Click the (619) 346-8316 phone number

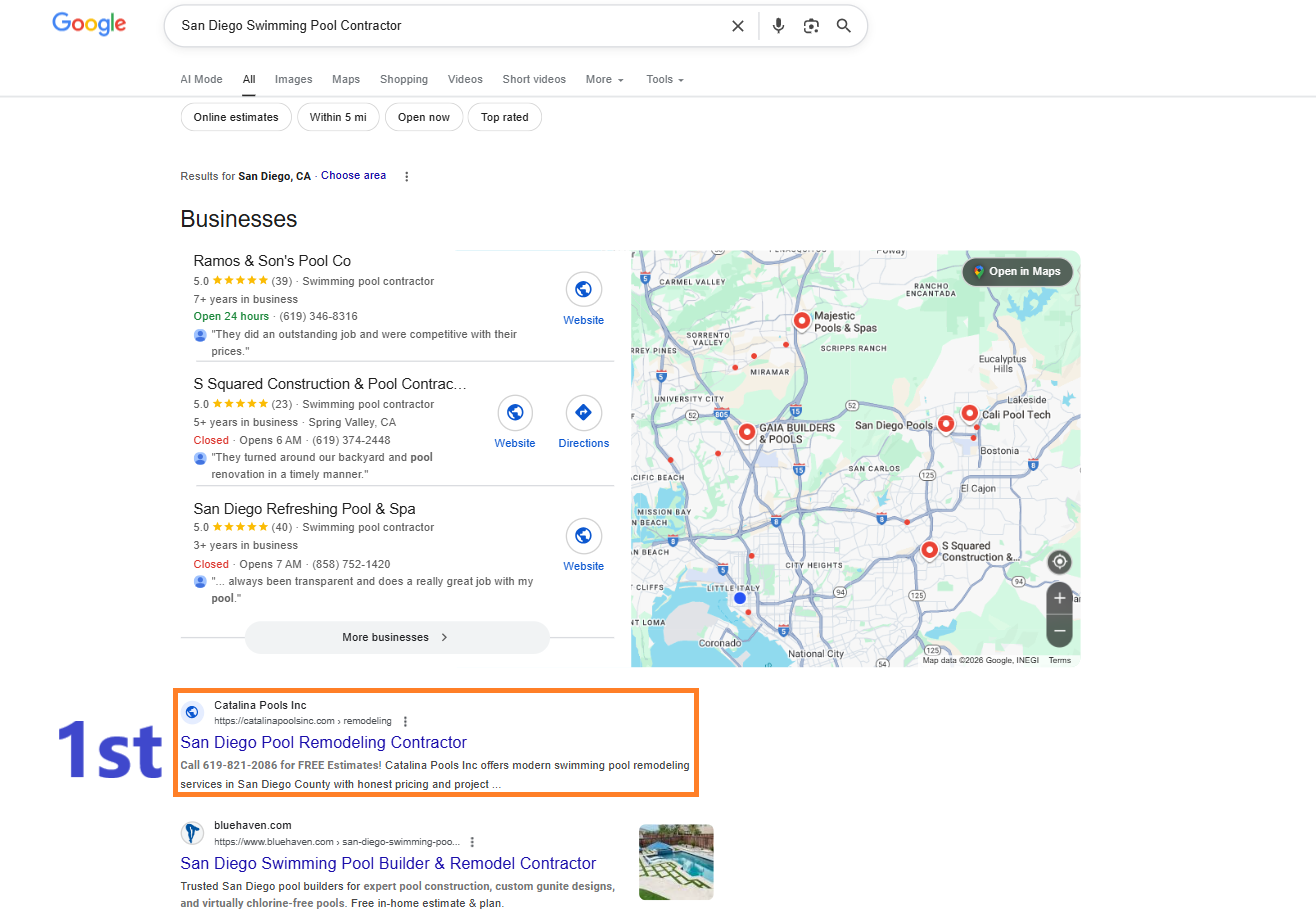(318, 317)
